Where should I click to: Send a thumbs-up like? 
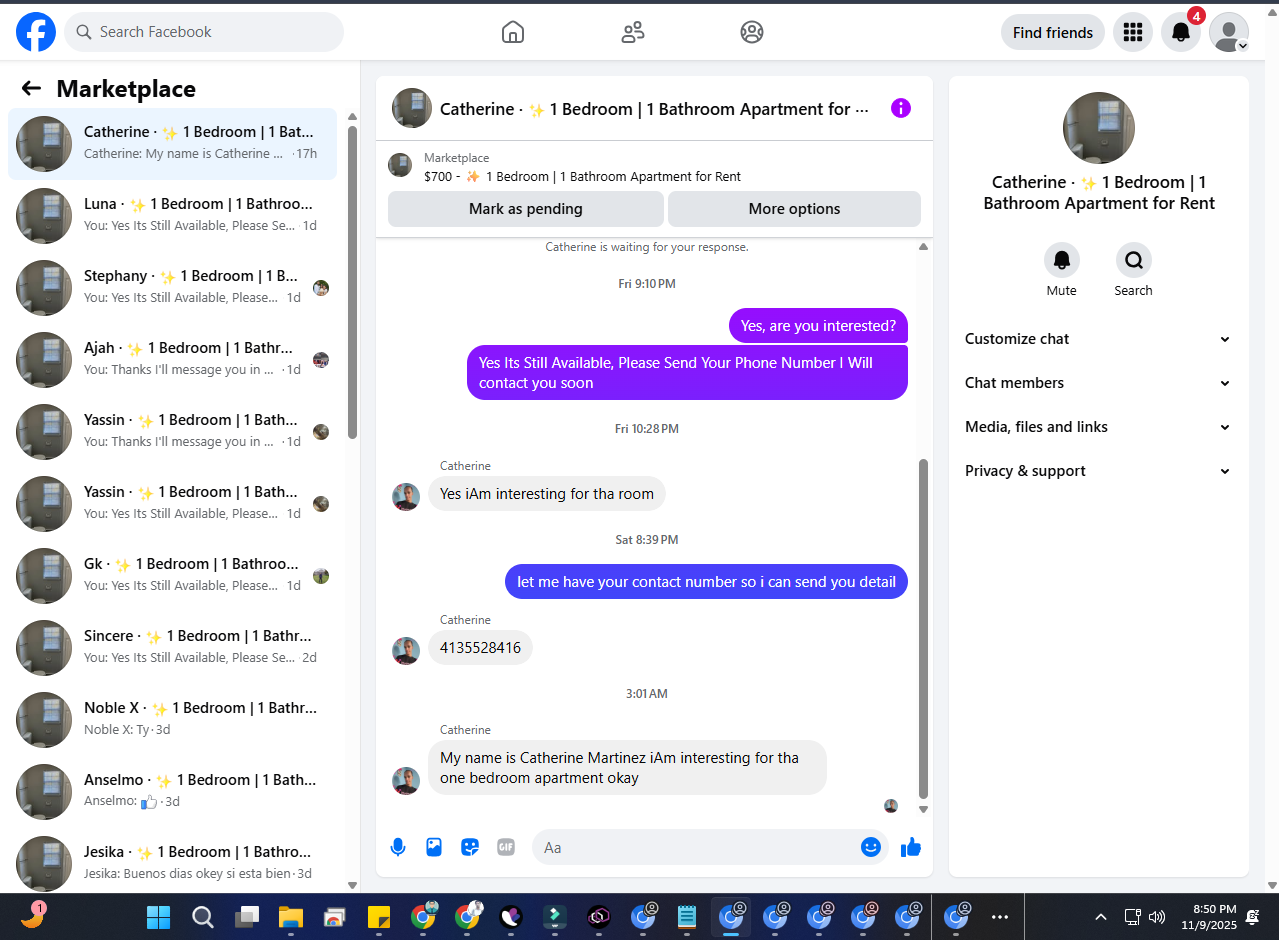(910, 847)
